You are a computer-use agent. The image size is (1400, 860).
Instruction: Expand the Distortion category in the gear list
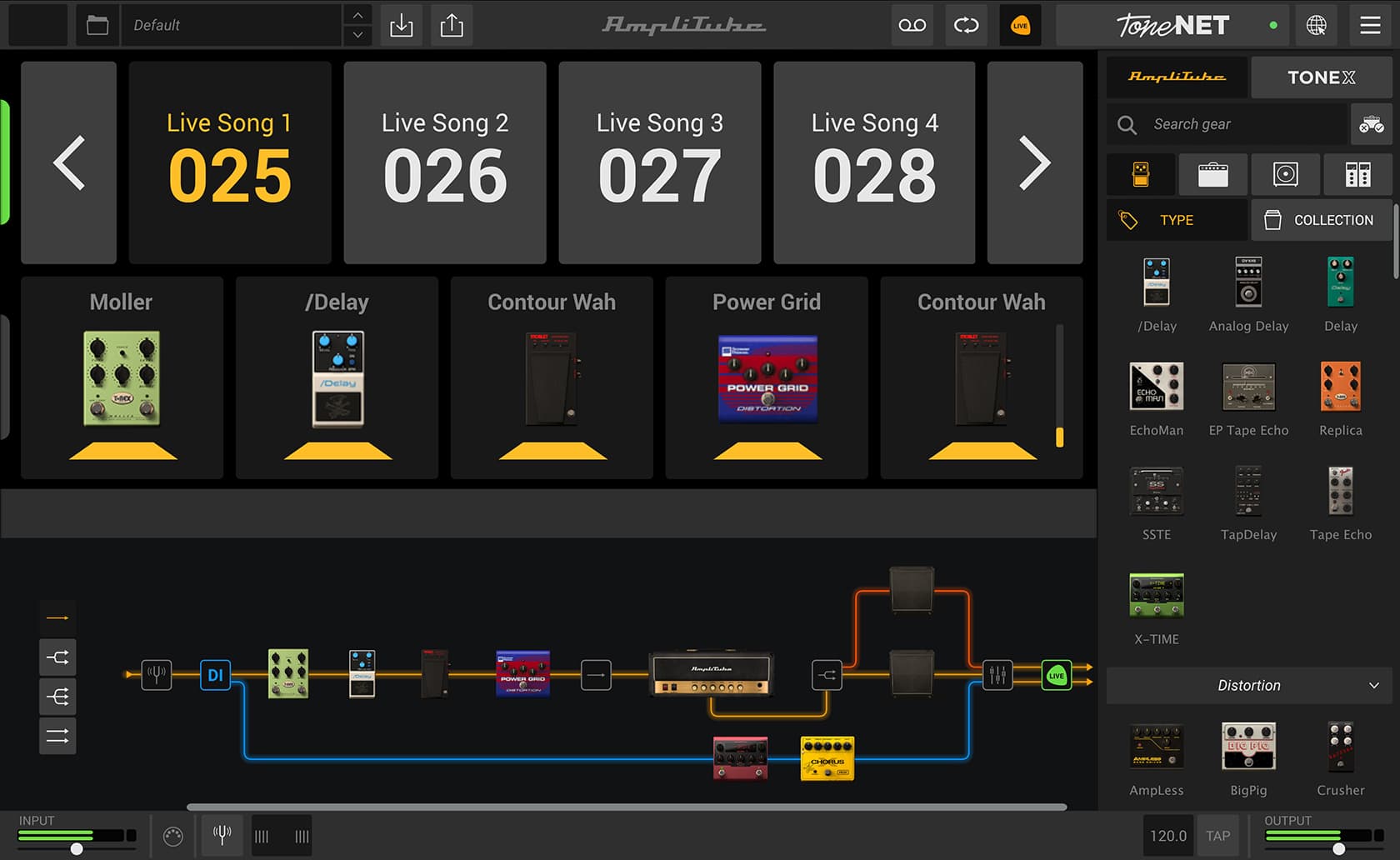point(1247,685)
